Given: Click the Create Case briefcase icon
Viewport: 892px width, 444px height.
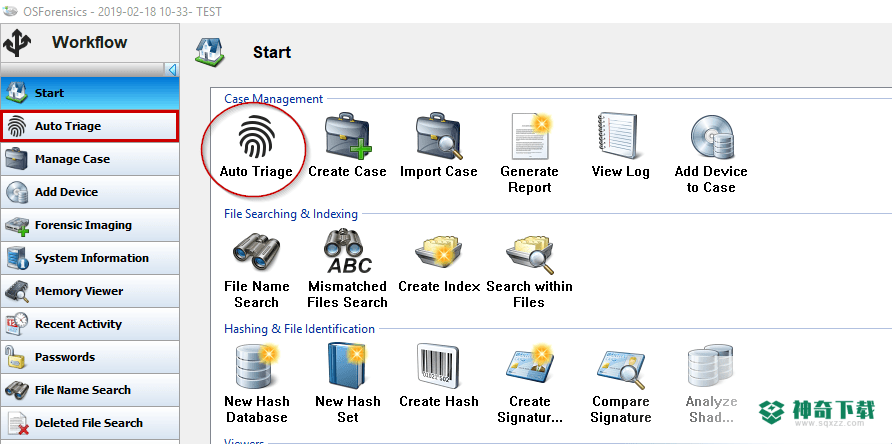Looking at the screenshot, I should tap(348, 135).
